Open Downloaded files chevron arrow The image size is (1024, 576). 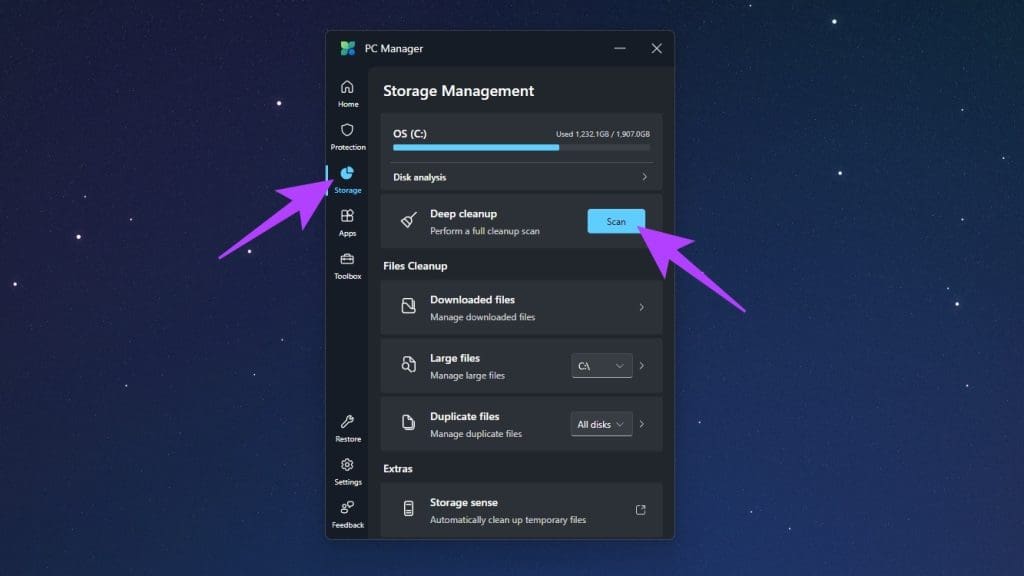[642, 307]
